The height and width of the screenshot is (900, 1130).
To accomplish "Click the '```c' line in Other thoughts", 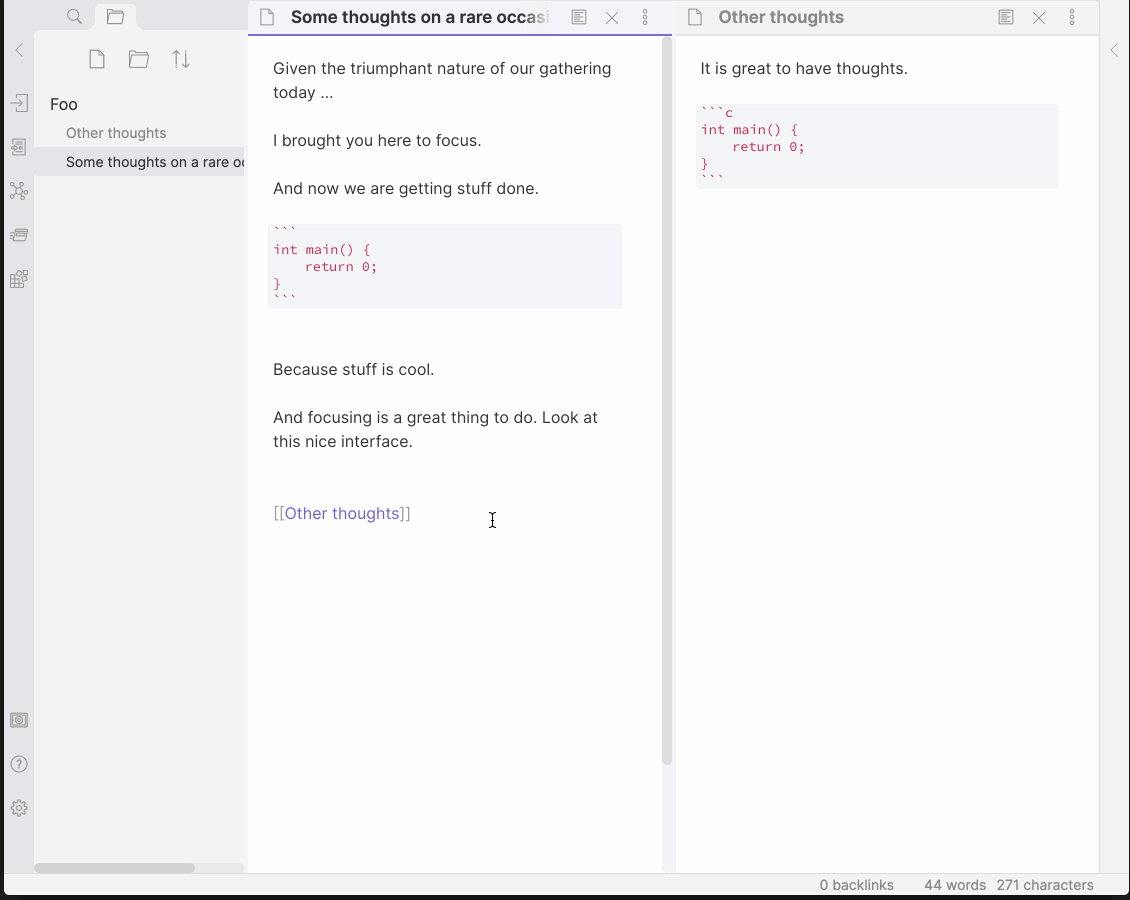I will click(717, 112).
